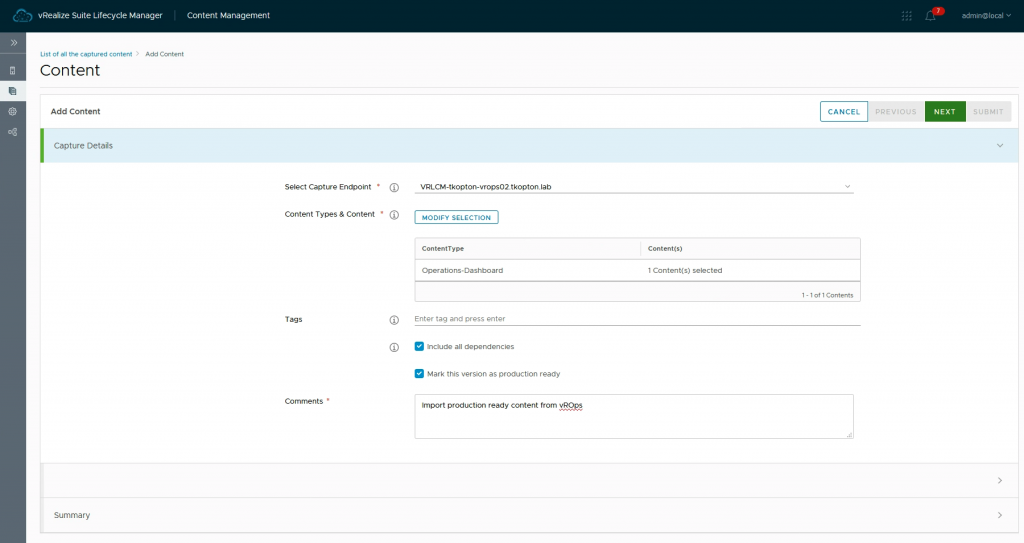Click the green NEXT button
This screenshot has width=1024, height=543.
[x=945, y=112]
